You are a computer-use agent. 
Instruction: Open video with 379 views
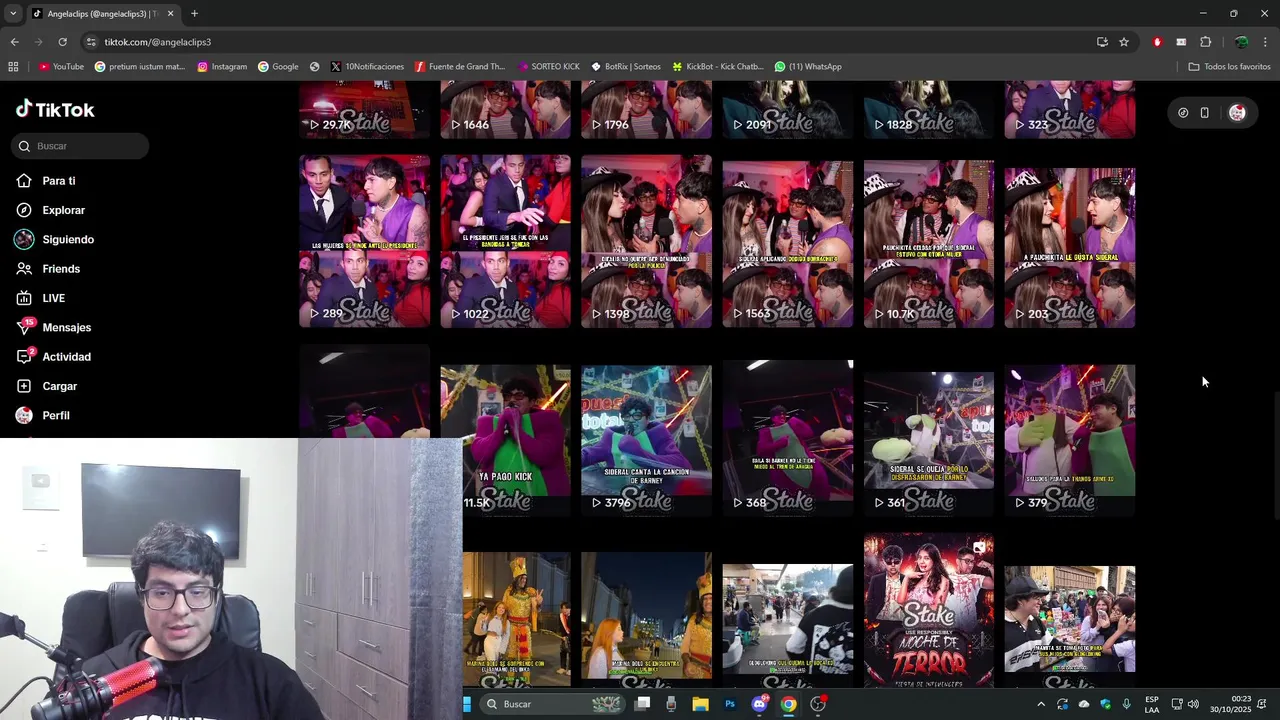point(1070,440)
